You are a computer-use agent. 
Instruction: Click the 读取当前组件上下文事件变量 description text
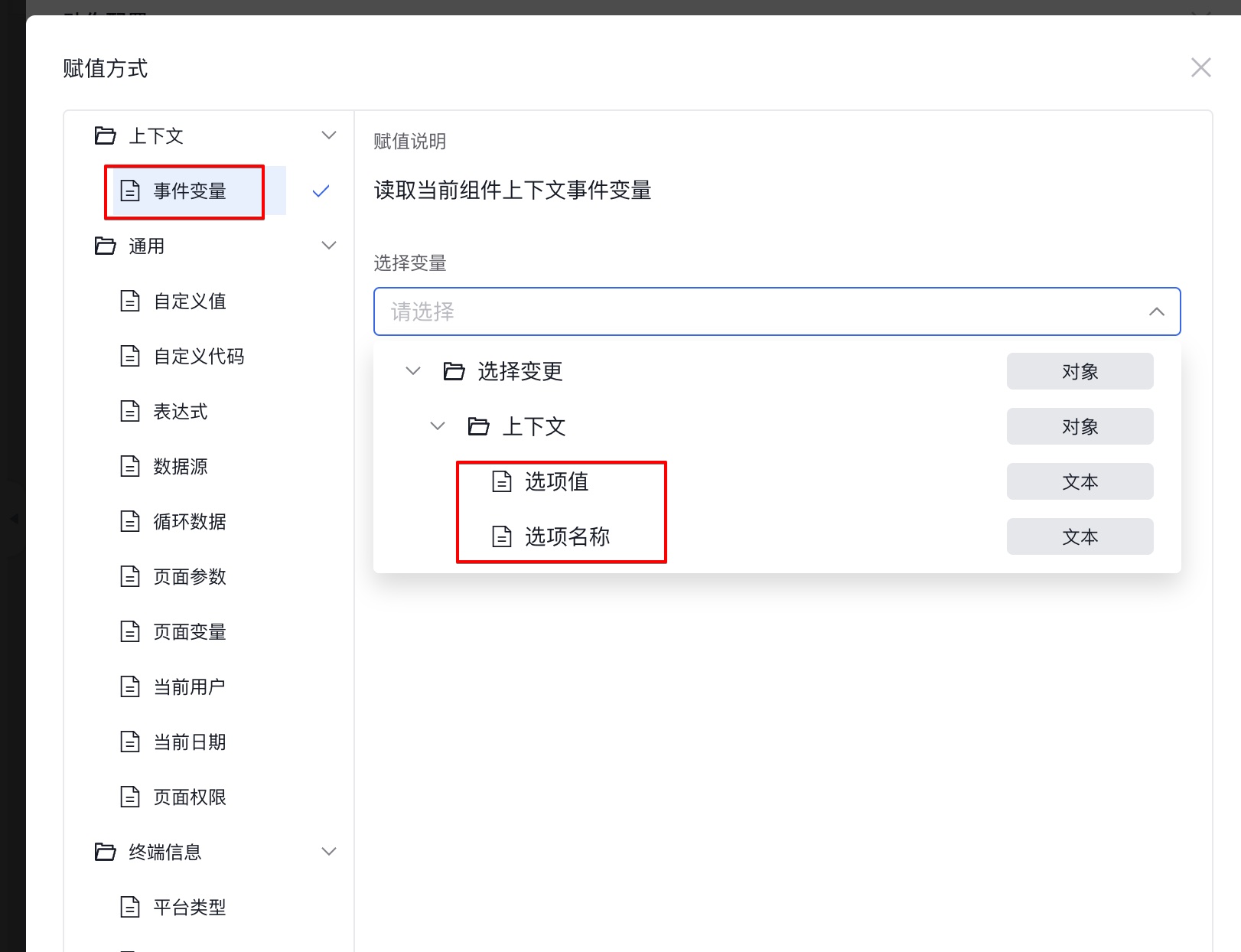513,190
